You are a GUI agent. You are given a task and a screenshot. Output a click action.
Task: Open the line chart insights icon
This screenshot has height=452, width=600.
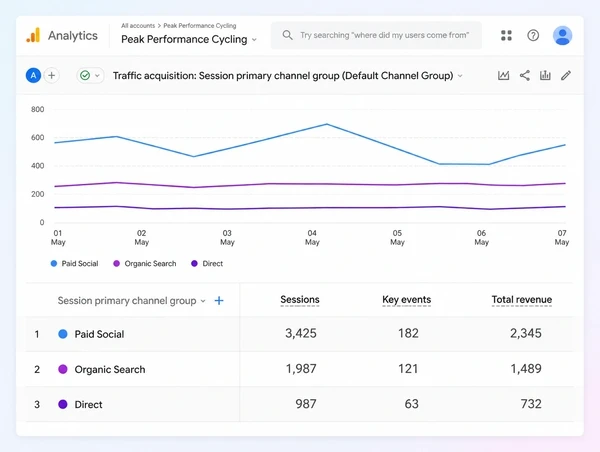pyautogui.click(x=504, y=75)
